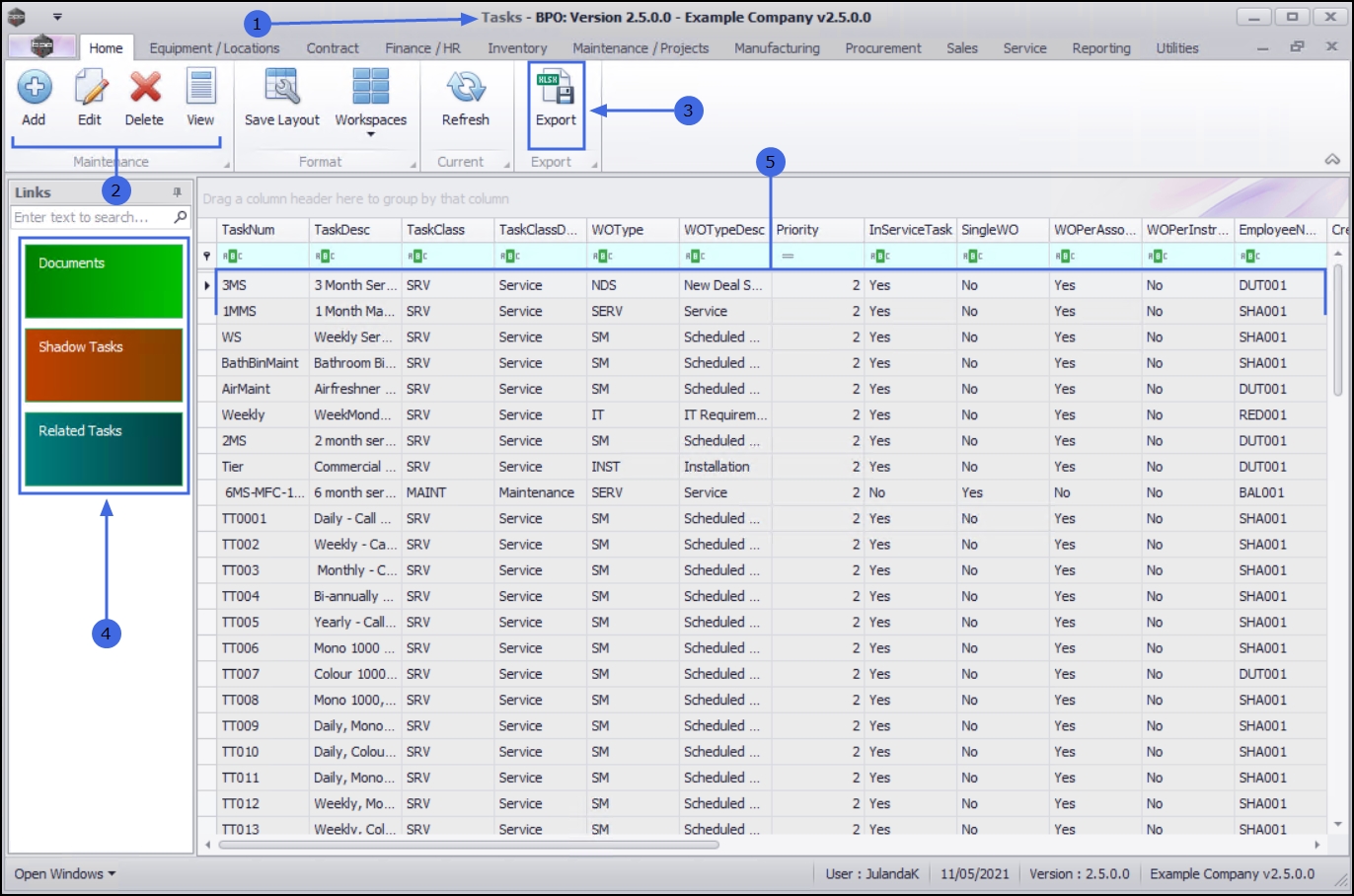Expand the Open Windows menu
The image size is (1354, 896).
click(65, 873)
